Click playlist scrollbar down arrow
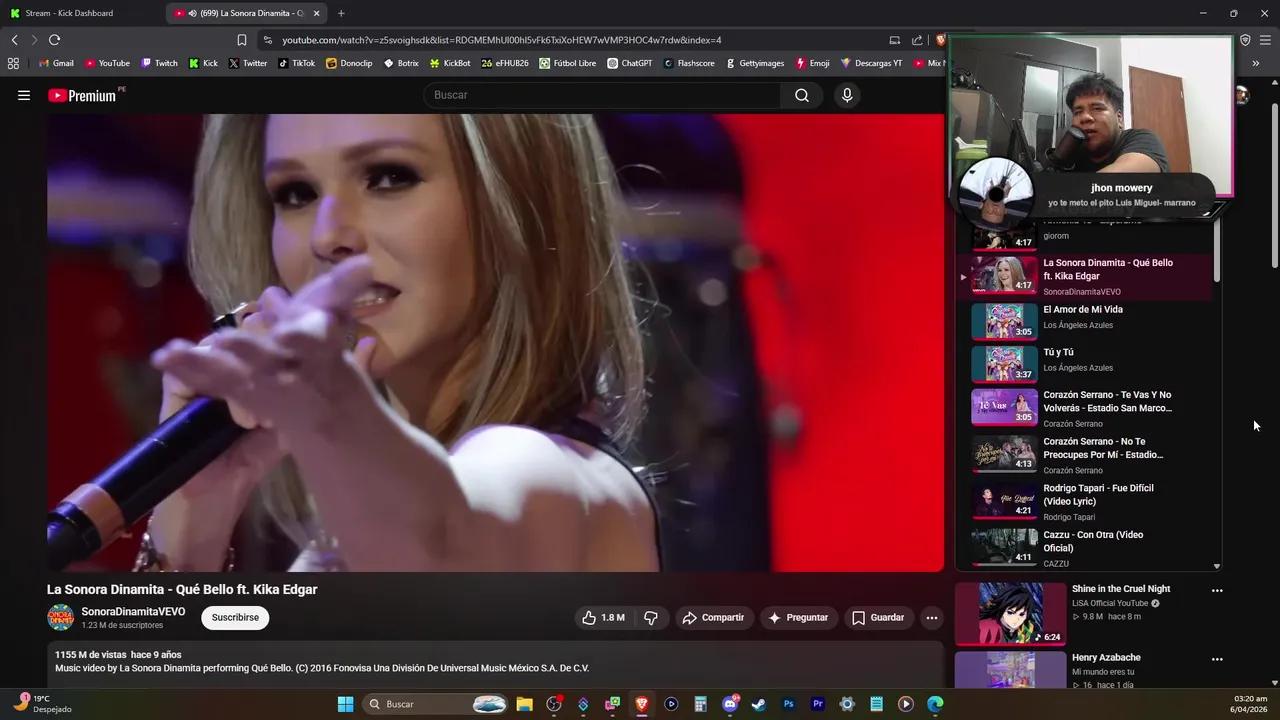The width and height of the screenshot is (1280, 720). (1217, 566)
